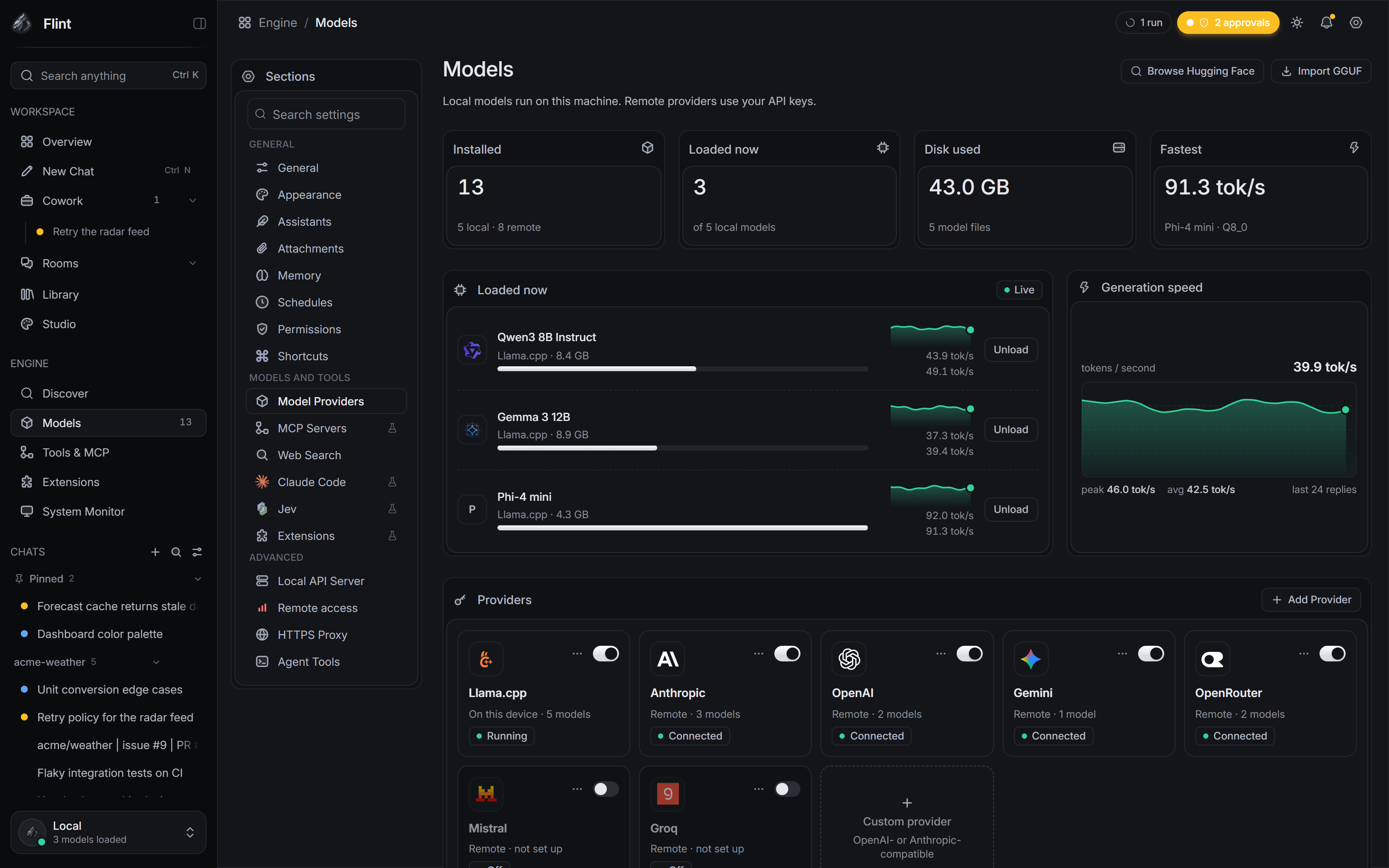Open OpenRouter provider options menu
This screenshot has height=868, width=1389.
1303,653
